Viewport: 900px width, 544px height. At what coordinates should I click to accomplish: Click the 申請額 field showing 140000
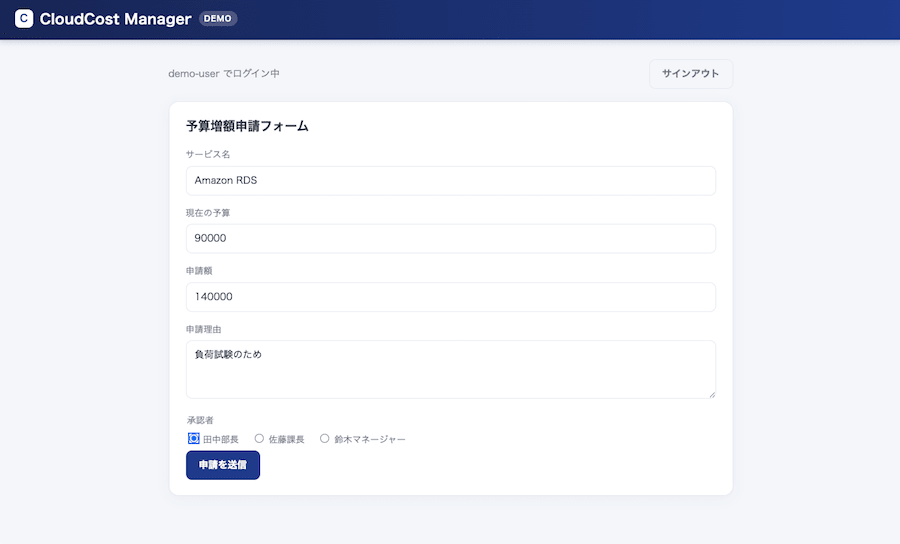click(x=451, y=297)
